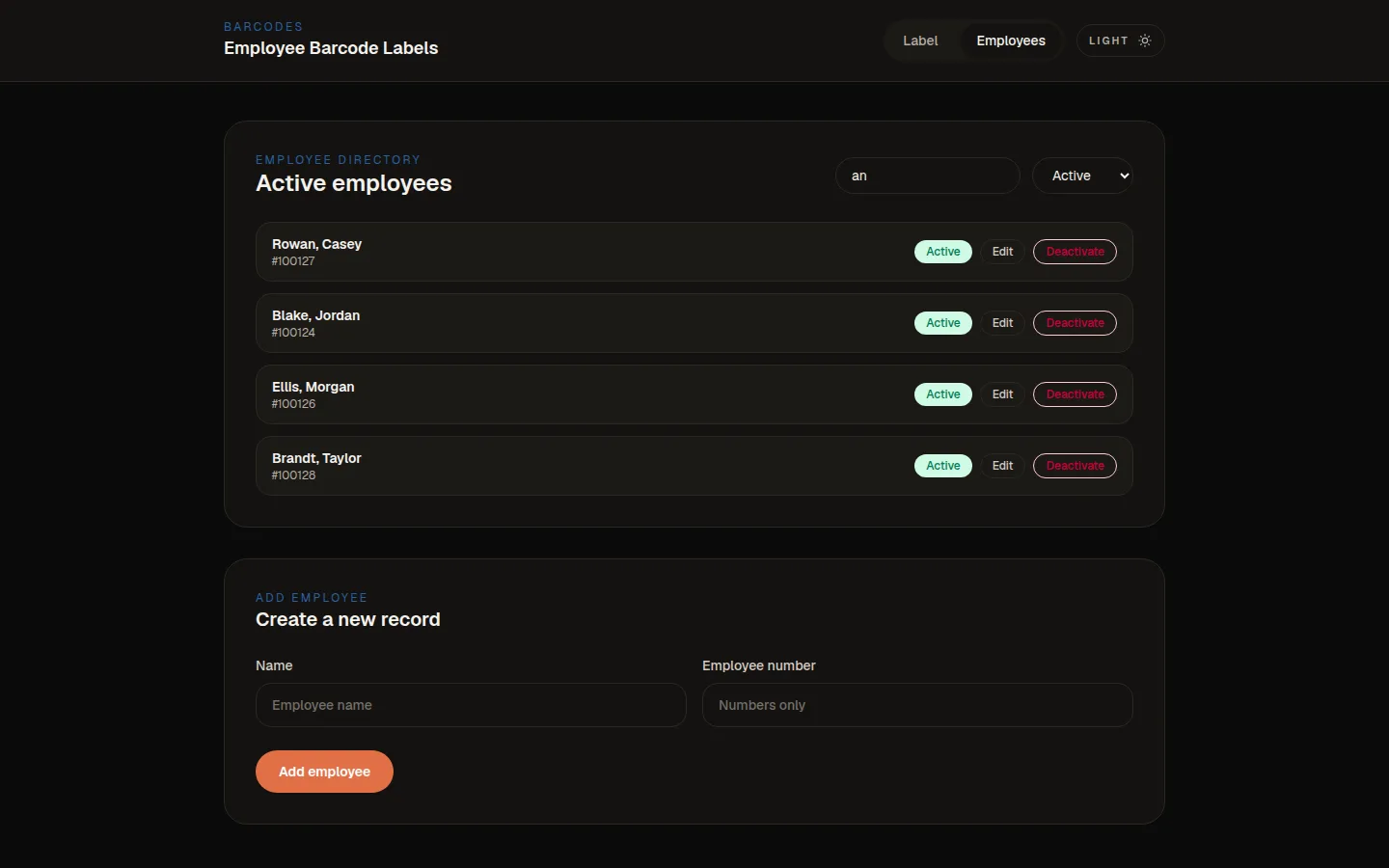Deactivate Blake, Jordan
This screenshot has height=868, width=1389.
(1075, 323)
